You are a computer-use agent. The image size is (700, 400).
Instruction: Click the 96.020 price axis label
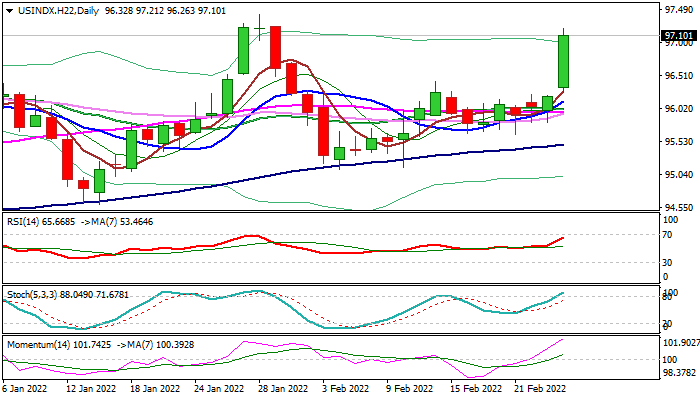(x=679, y=109)
